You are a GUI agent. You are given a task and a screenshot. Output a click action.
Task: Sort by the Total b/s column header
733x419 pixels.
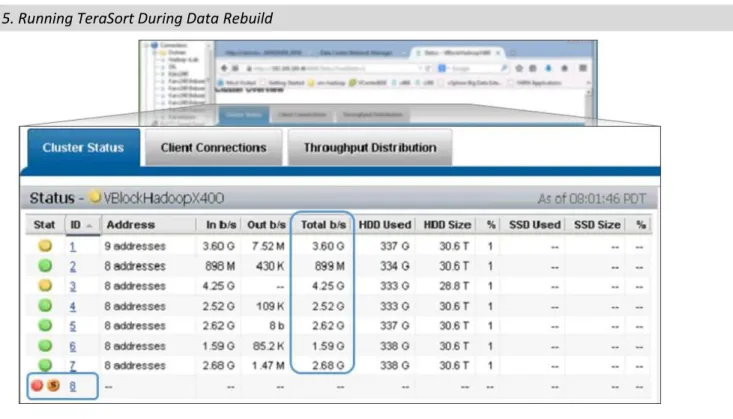click(x=323, y=225)
